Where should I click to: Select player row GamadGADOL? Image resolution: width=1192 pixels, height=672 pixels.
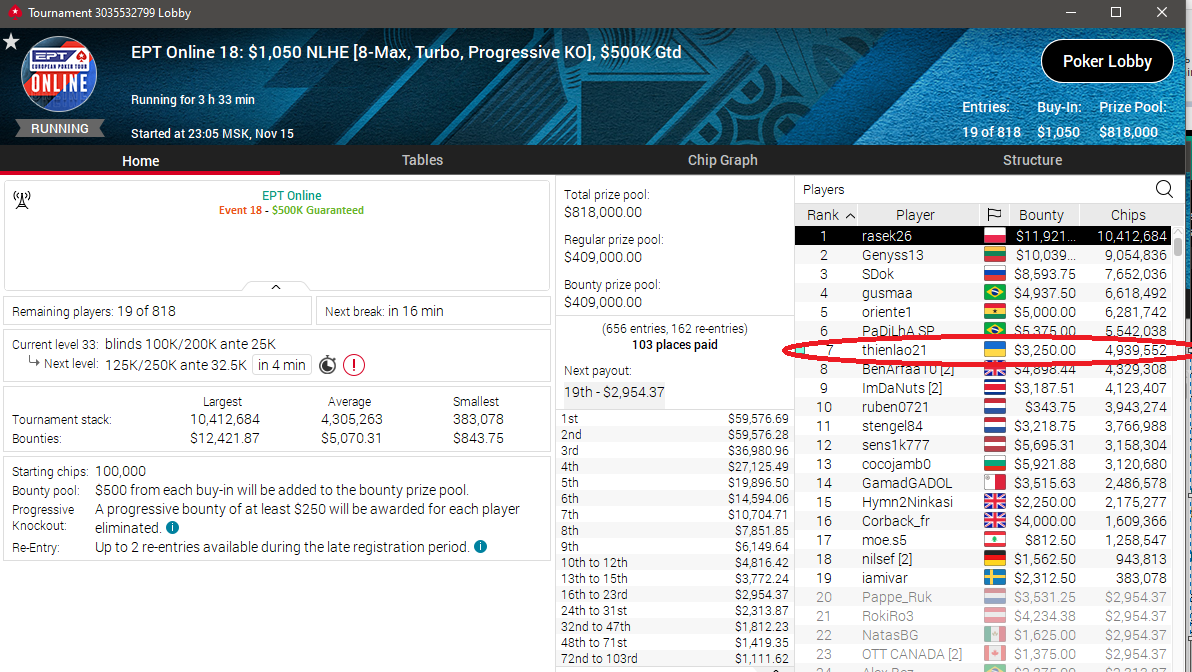click(x=983, y=483)
